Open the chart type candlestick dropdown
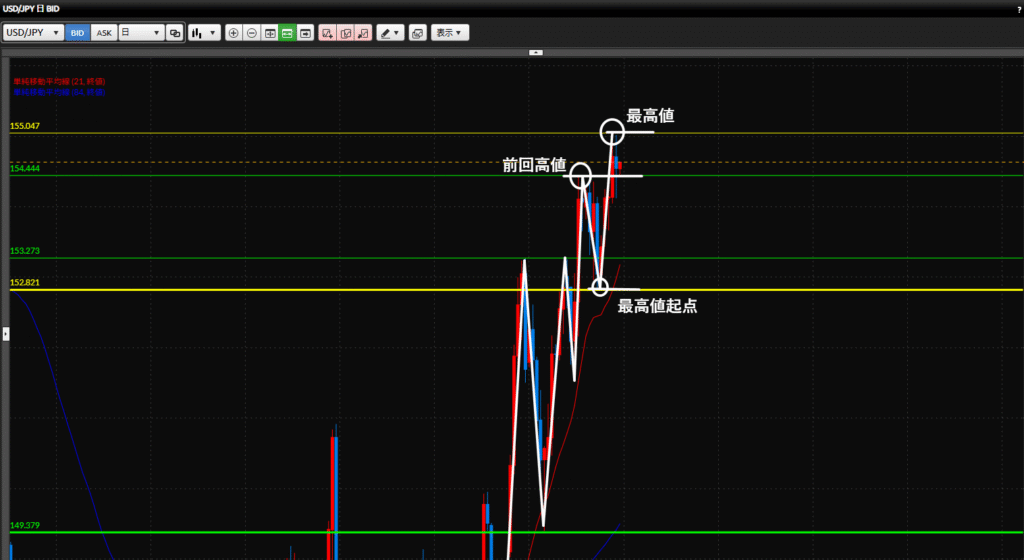Image resolution: width=1024 pixels, height=560 pixels. click(x=204, y=33)
